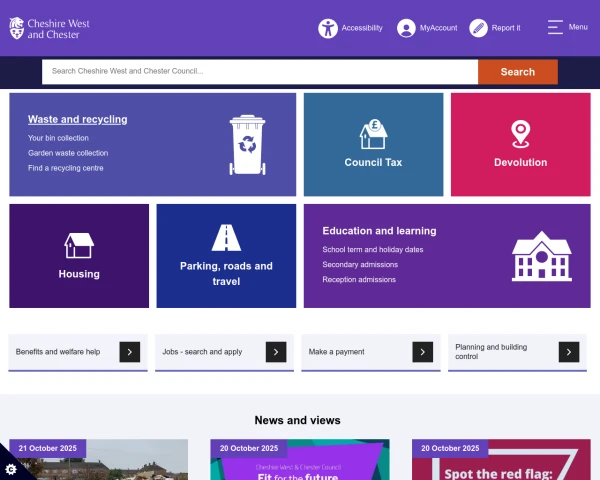600x480 pixels.
Task: Open the hamburger Menu icon
Action: click(x=555, y=28)
